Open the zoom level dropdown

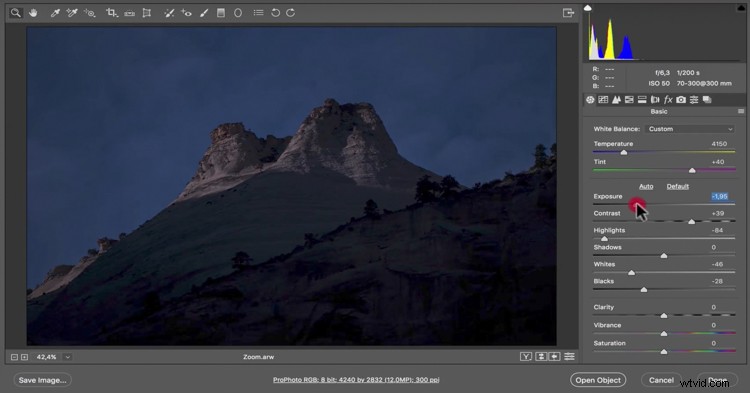(67, 357)
